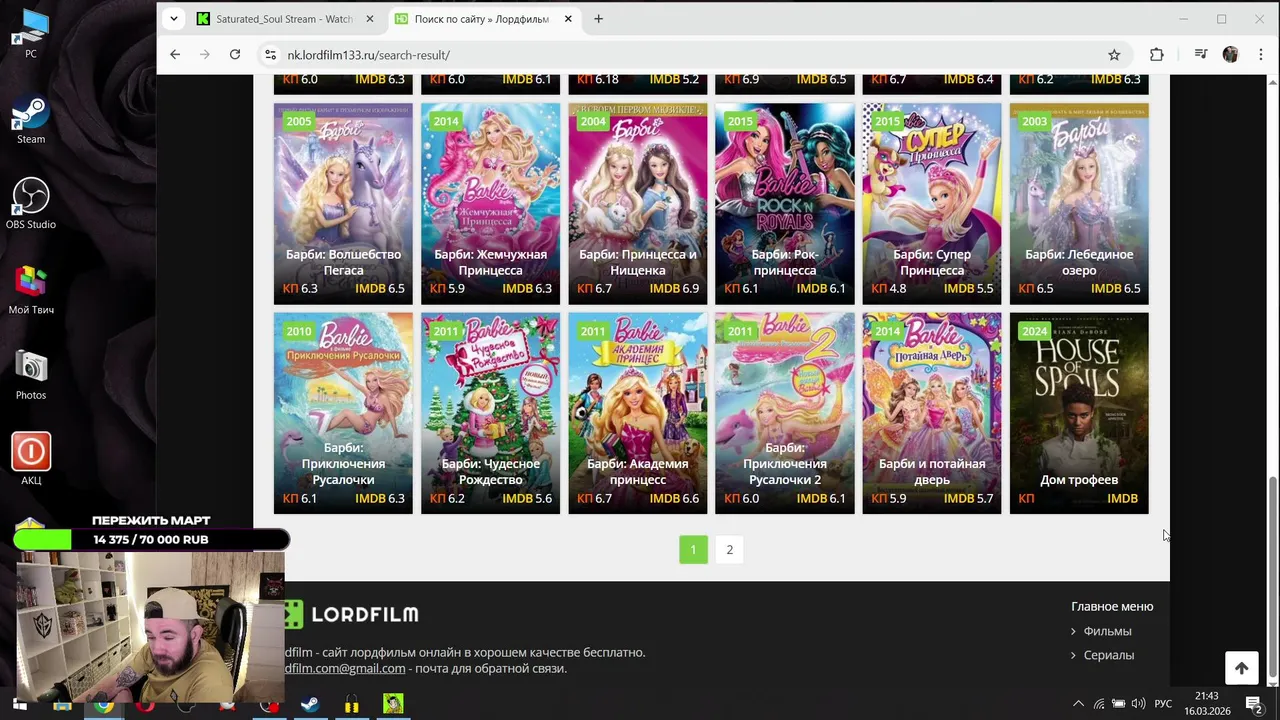Viewport: 1280px width, 720px height.
Task: Click the yellow padlock taskbar icon
Action: [351, 704]
